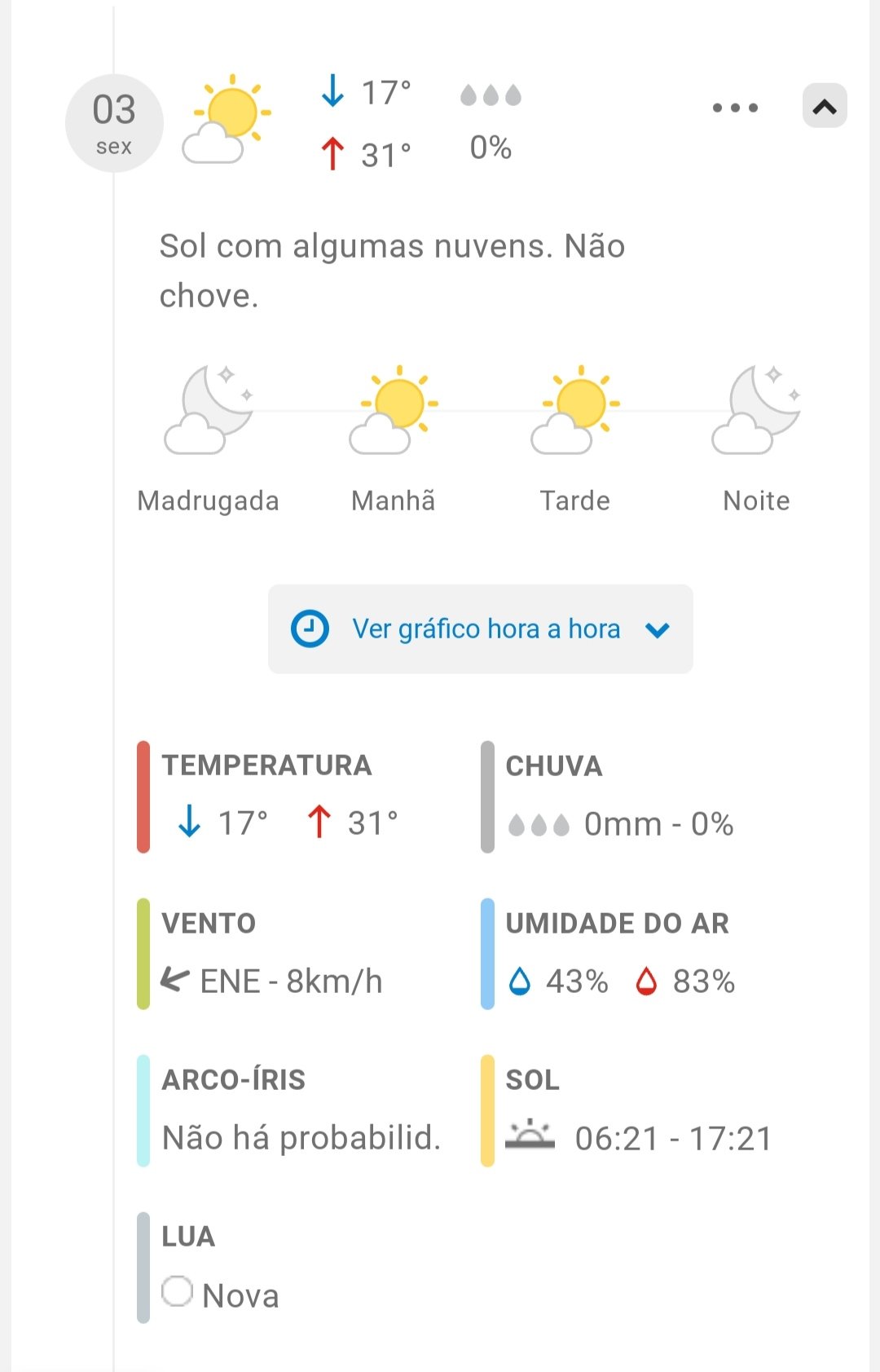This screenshot has height=1372, width=880.
Task: Select the Tarde sun and cloud icon
Action: [x=575, y=409]
